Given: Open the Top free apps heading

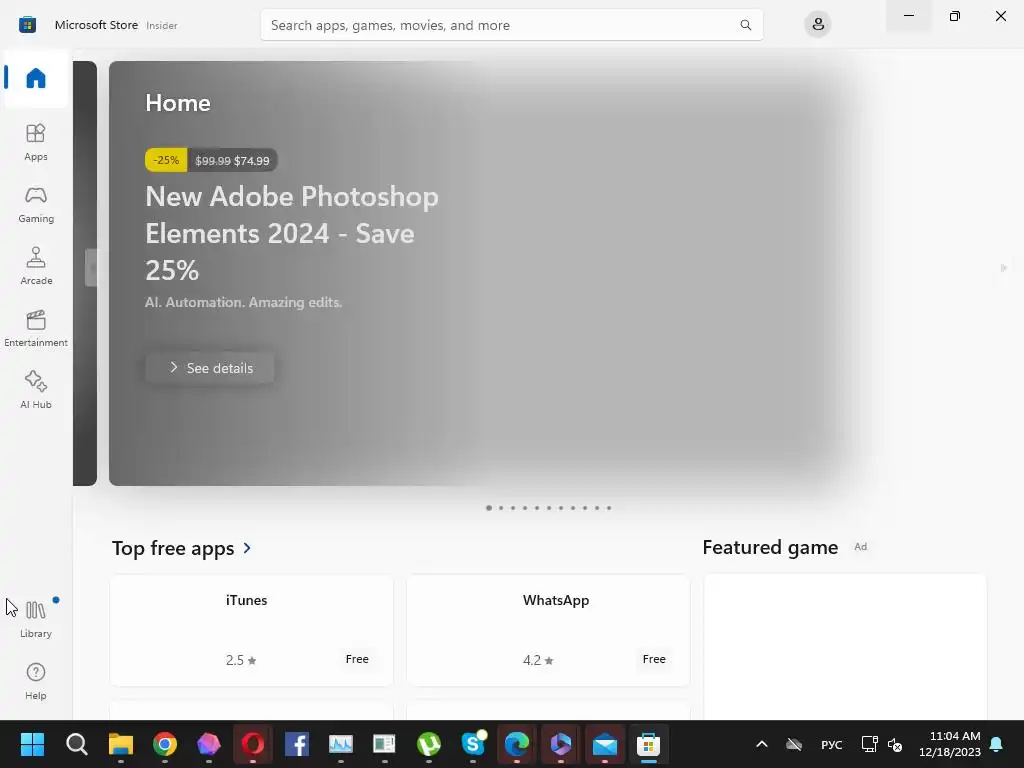Looking at the screenshot, I should (173, 548).
